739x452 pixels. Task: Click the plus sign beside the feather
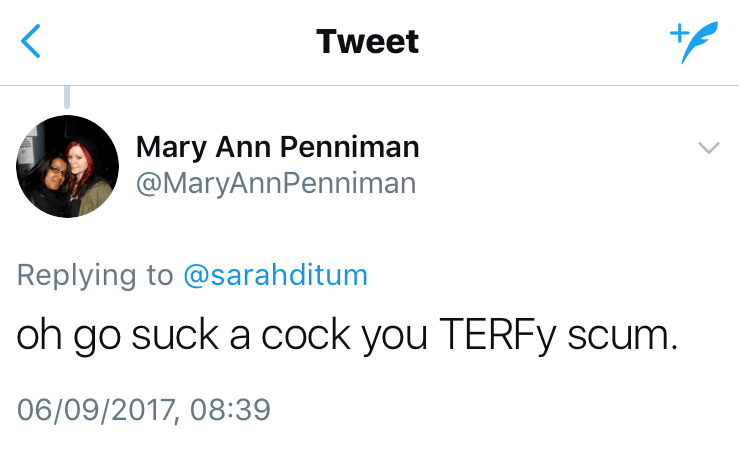click(678, 32)
